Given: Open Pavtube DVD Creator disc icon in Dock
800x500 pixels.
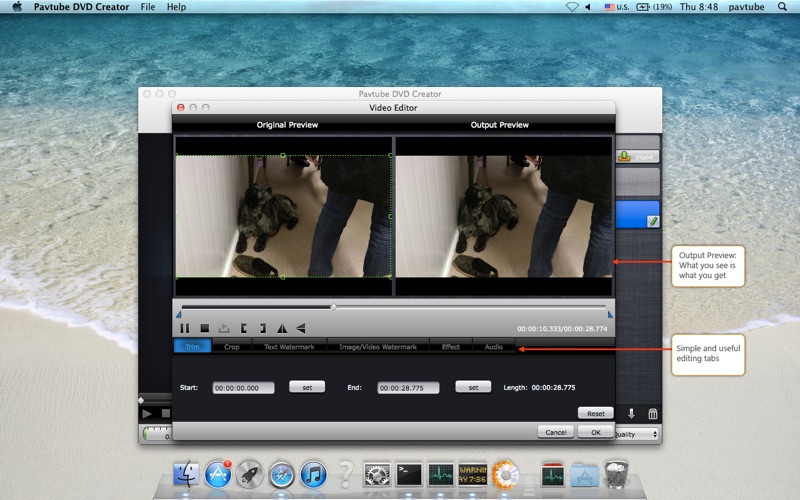Looking at the screenshot, I should tap(505, 474).
